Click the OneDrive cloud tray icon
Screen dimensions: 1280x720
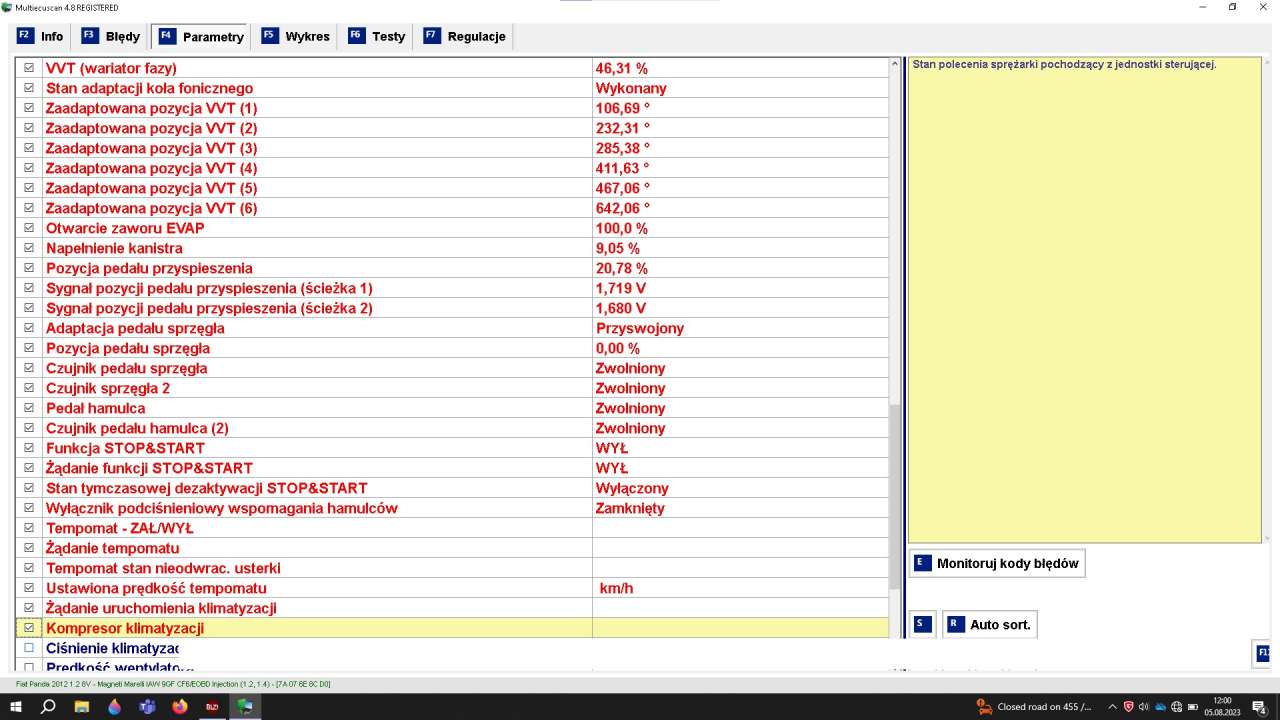(1160, 707)
